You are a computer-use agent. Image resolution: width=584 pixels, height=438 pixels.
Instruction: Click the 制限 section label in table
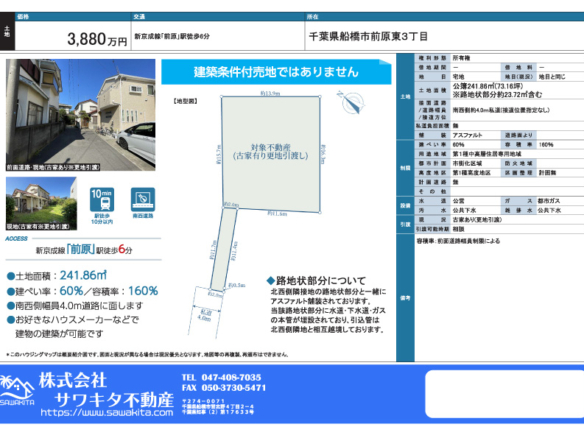tap(405, 168)
